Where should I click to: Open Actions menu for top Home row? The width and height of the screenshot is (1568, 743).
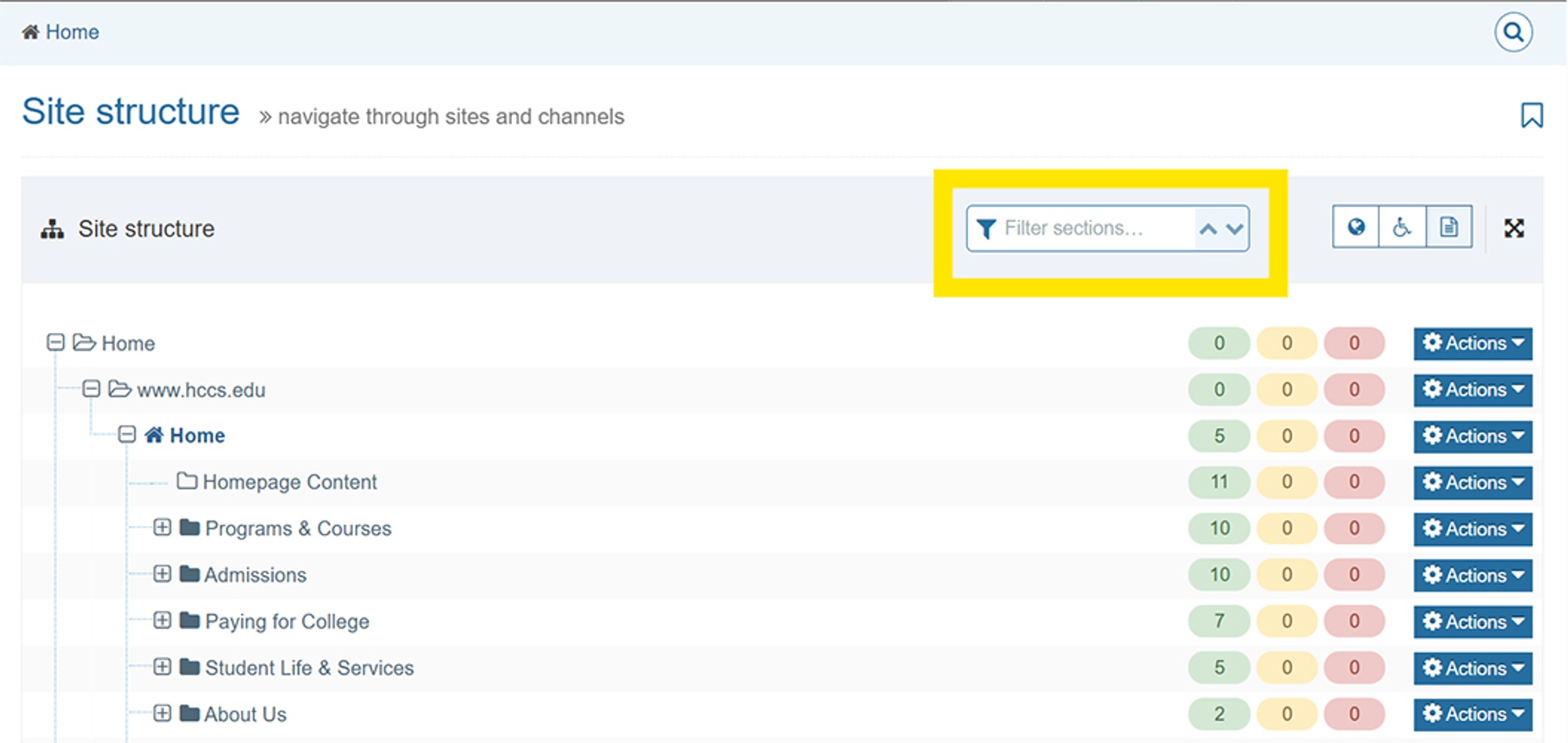click(x=1473, y=343)
